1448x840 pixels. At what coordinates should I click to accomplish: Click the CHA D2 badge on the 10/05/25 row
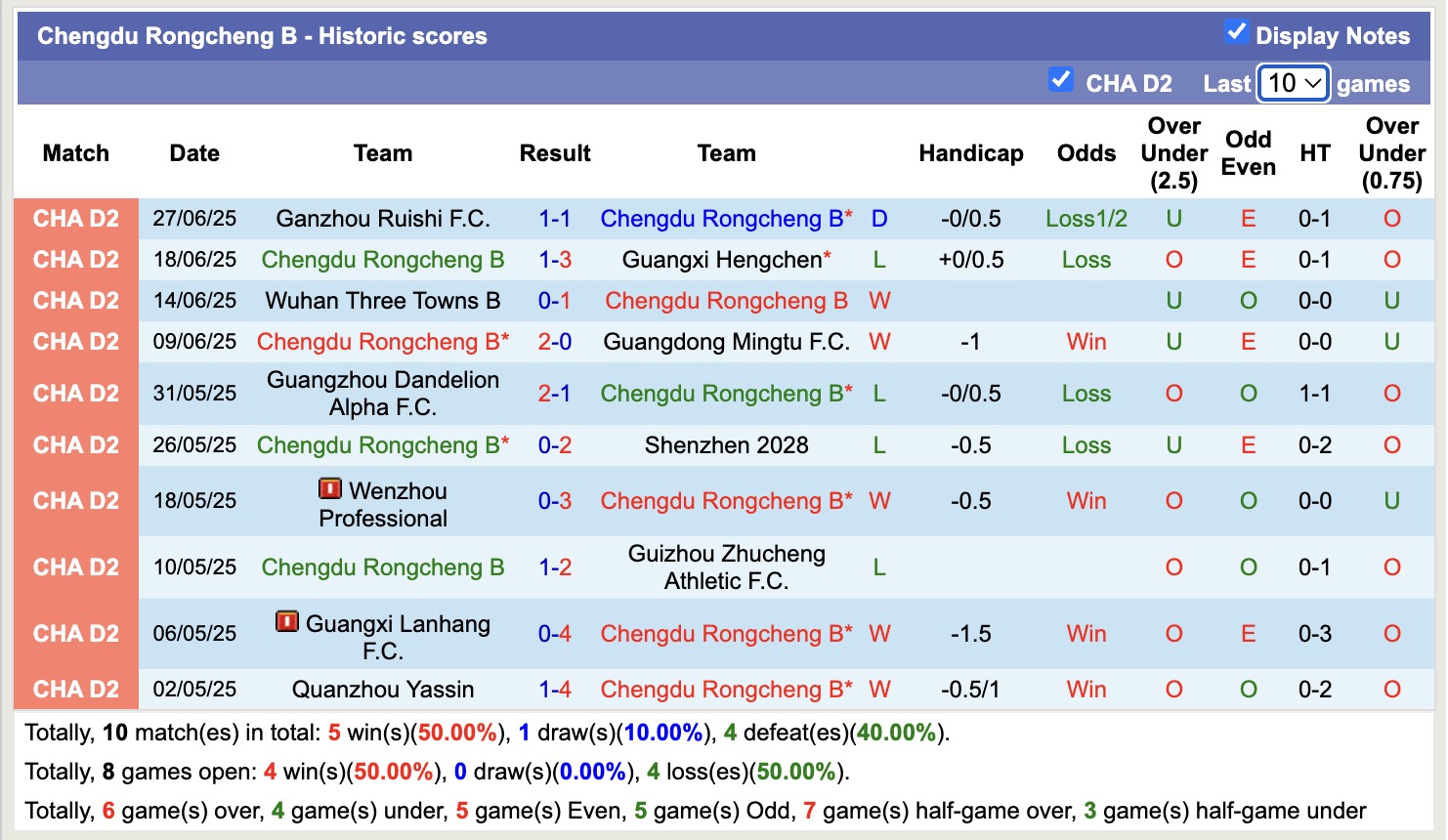75,567
